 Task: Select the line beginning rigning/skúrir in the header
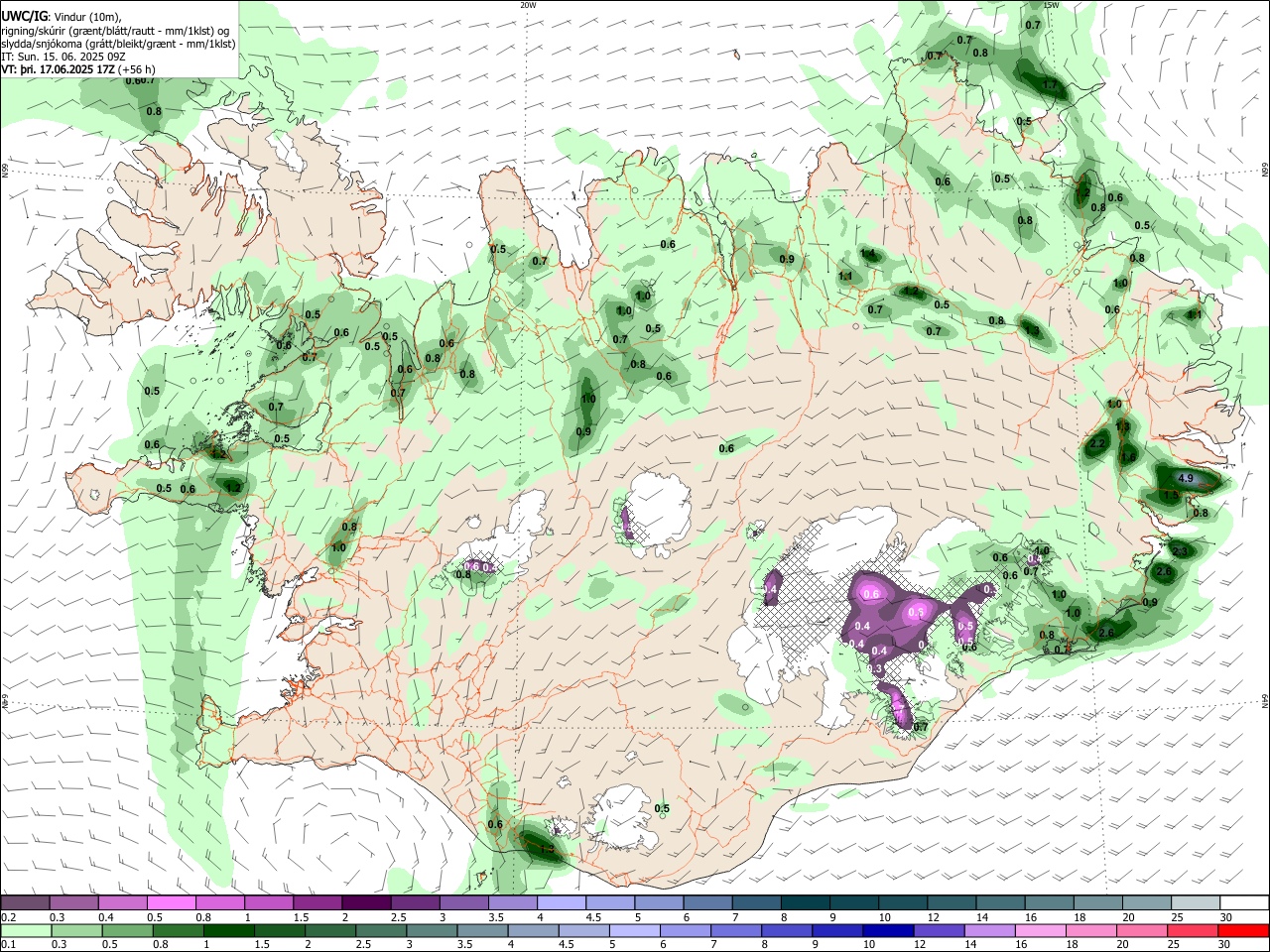(115, 31)
